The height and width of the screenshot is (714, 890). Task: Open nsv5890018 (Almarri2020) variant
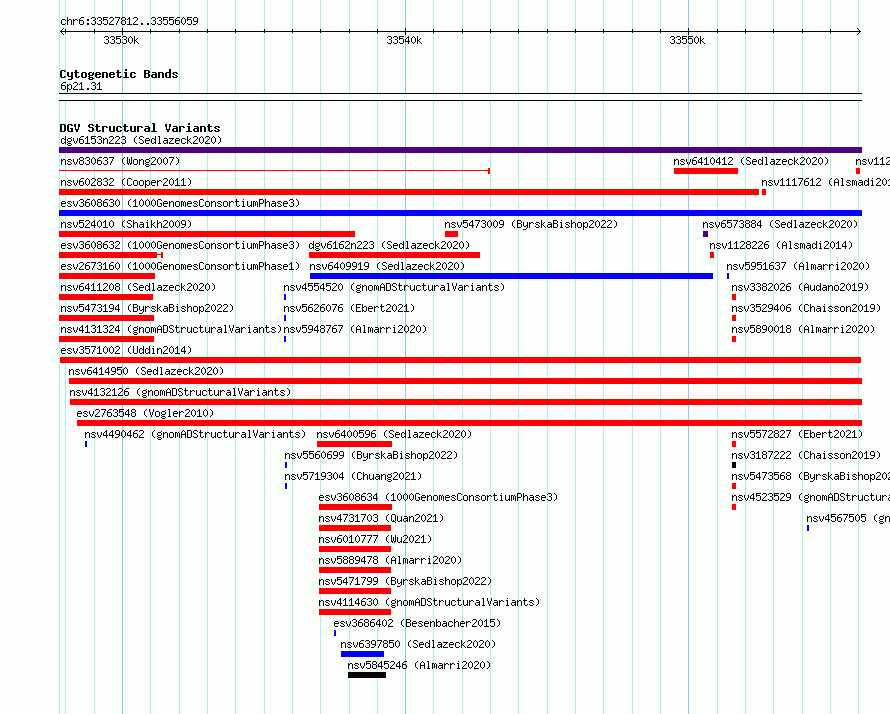coord(803,329)
